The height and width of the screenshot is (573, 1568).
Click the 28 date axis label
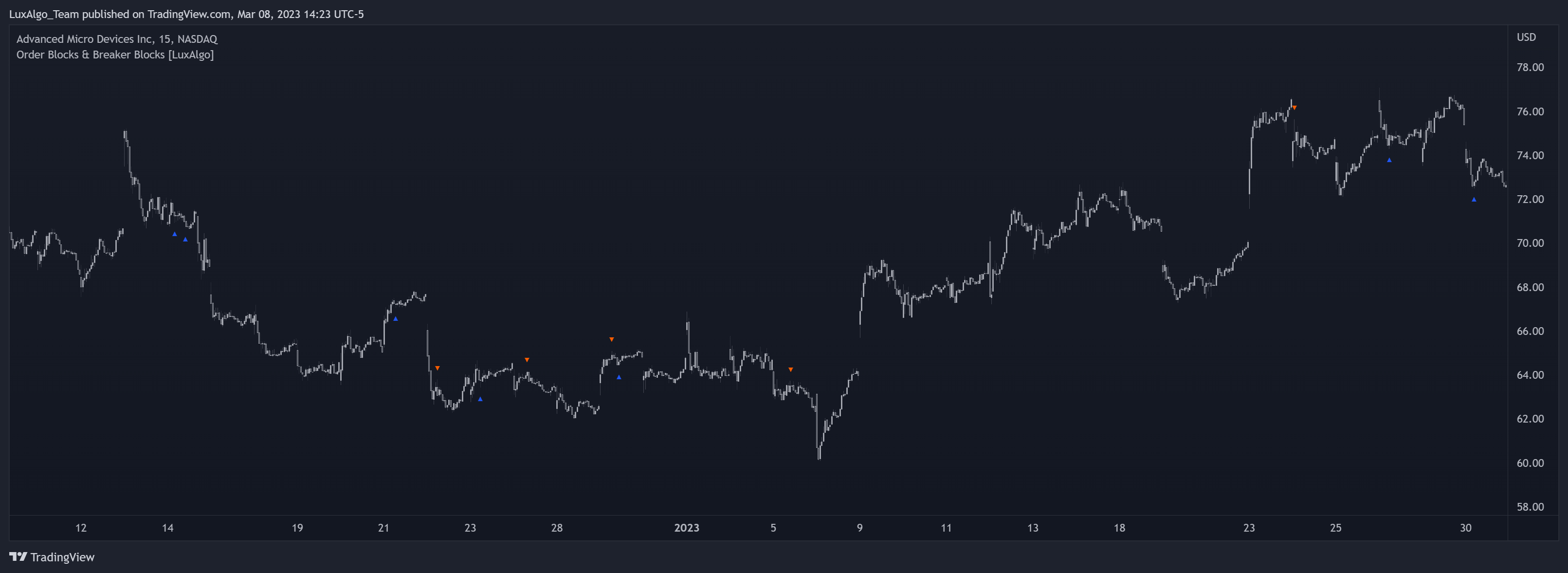coord(557,528)
